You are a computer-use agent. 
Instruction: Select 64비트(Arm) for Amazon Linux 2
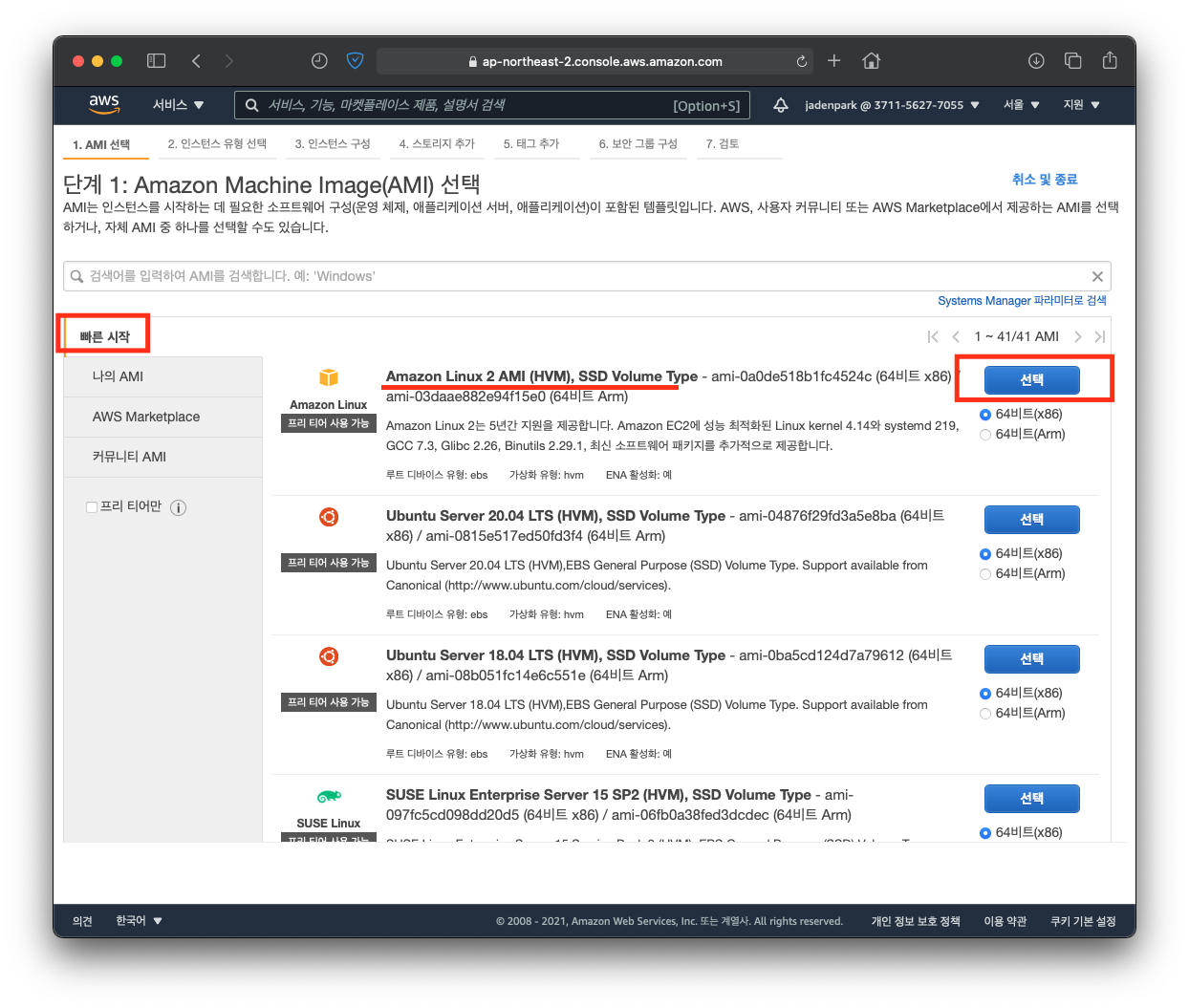[x=985, y=435]
